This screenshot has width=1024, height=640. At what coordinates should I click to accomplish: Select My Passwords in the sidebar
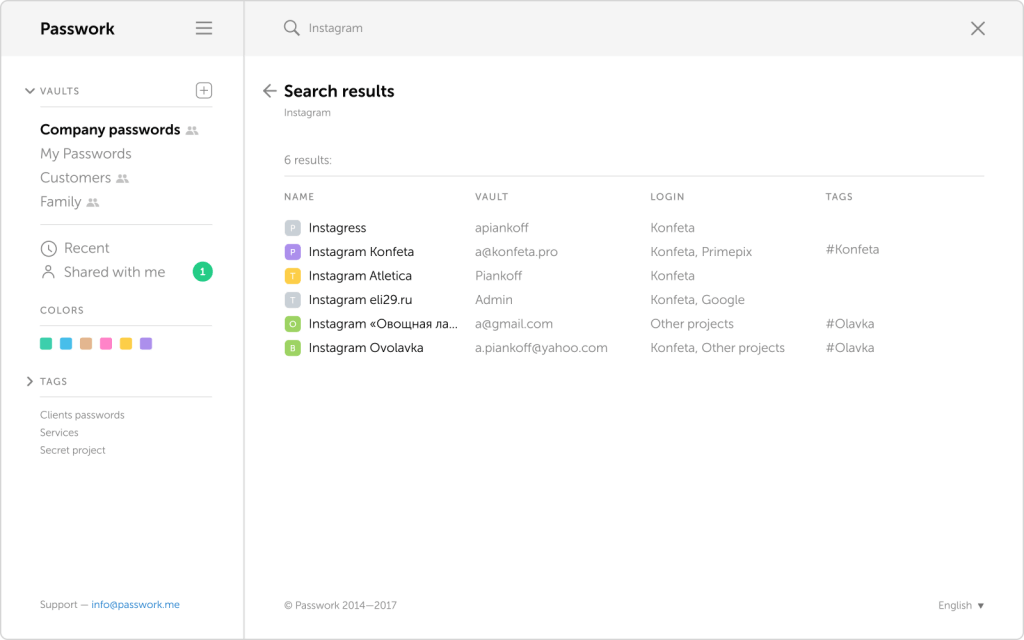[85, 153]
